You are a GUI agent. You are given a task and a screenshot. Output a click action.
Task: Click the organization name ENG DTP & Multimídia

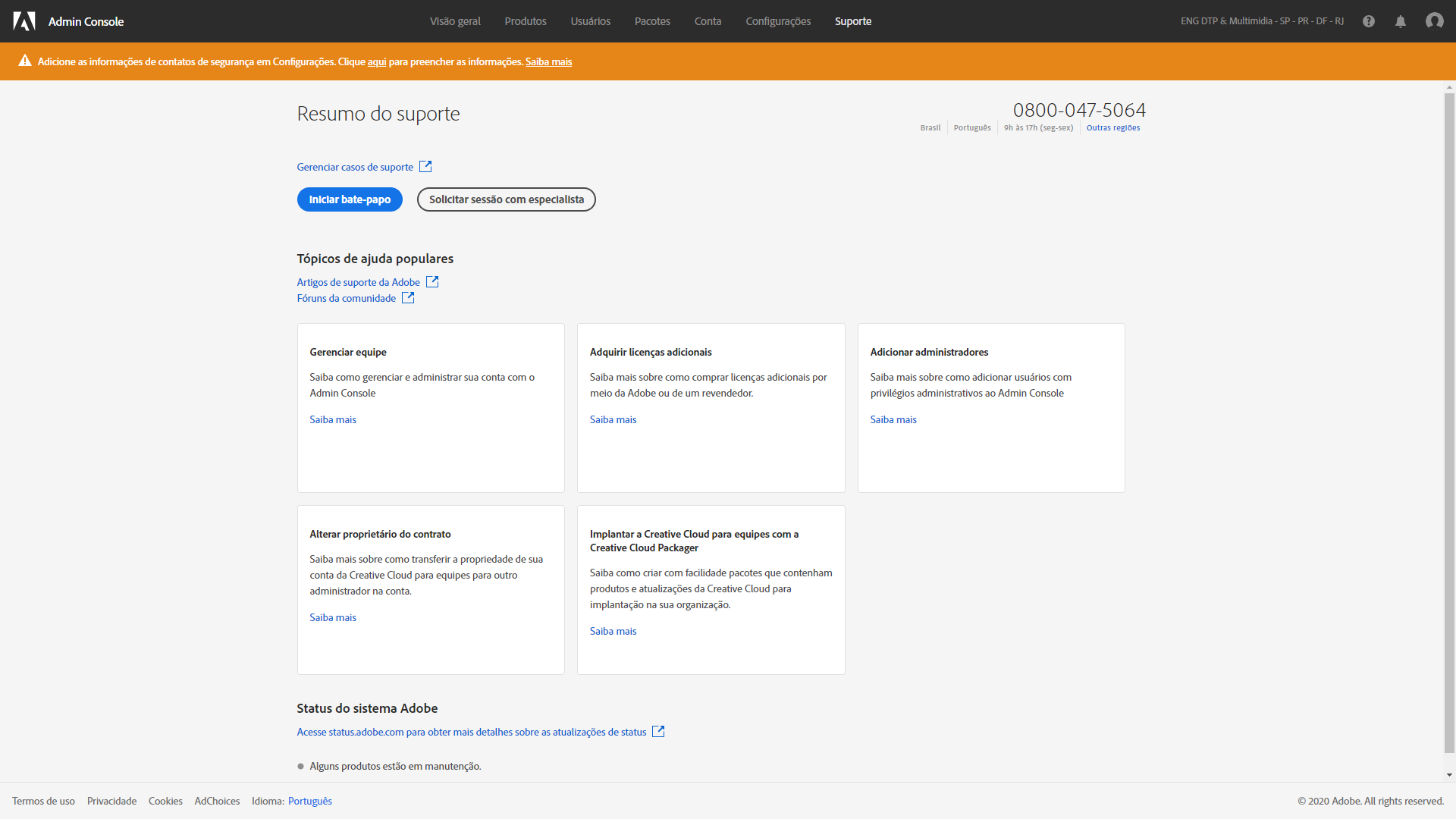pyautogui.click(x=1262, y=21)
